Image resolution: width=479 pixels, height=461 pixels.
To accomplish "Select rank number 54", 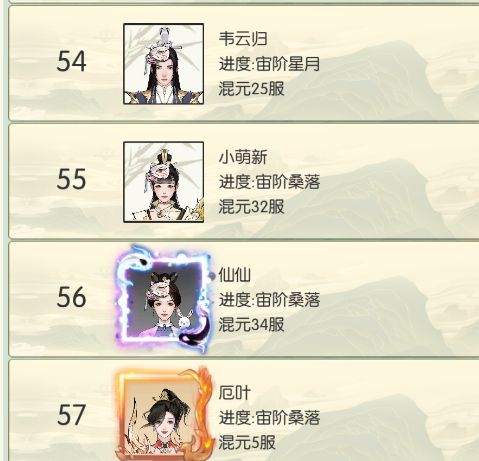I will tap(71, 61).
